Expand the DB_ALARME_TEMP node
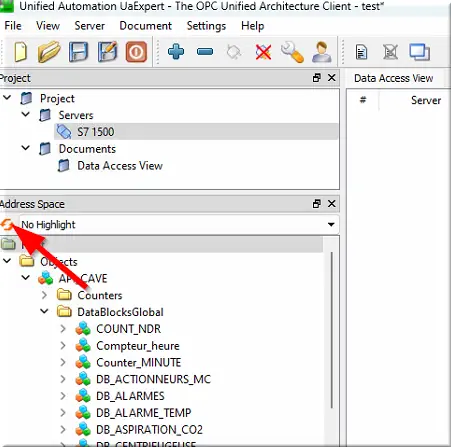 63,413
